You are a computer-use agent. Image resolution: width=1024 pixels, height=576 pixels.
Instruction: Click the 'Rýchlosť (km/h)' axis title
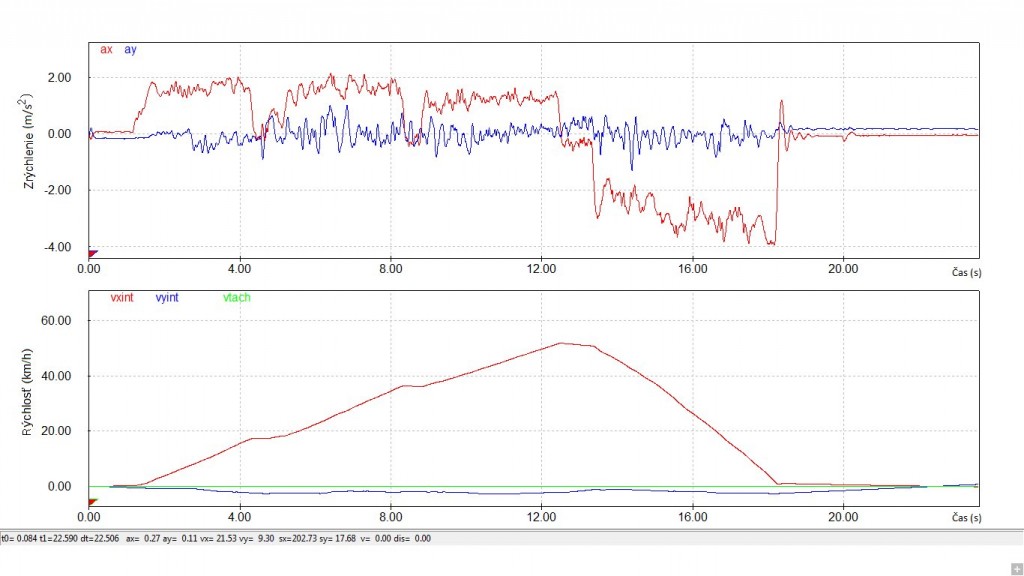pos(27,392)
